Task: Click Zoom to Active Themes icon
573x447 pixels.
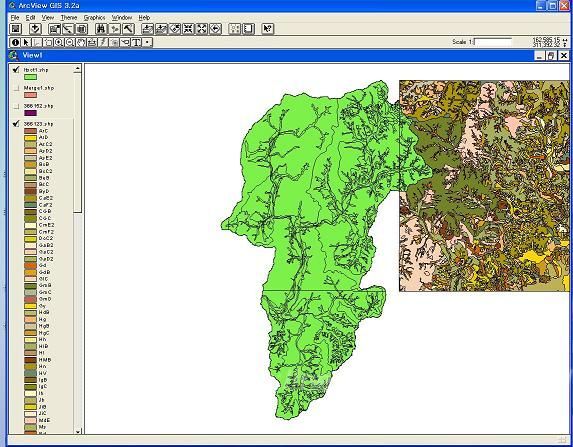Action: tap(161, 29)
